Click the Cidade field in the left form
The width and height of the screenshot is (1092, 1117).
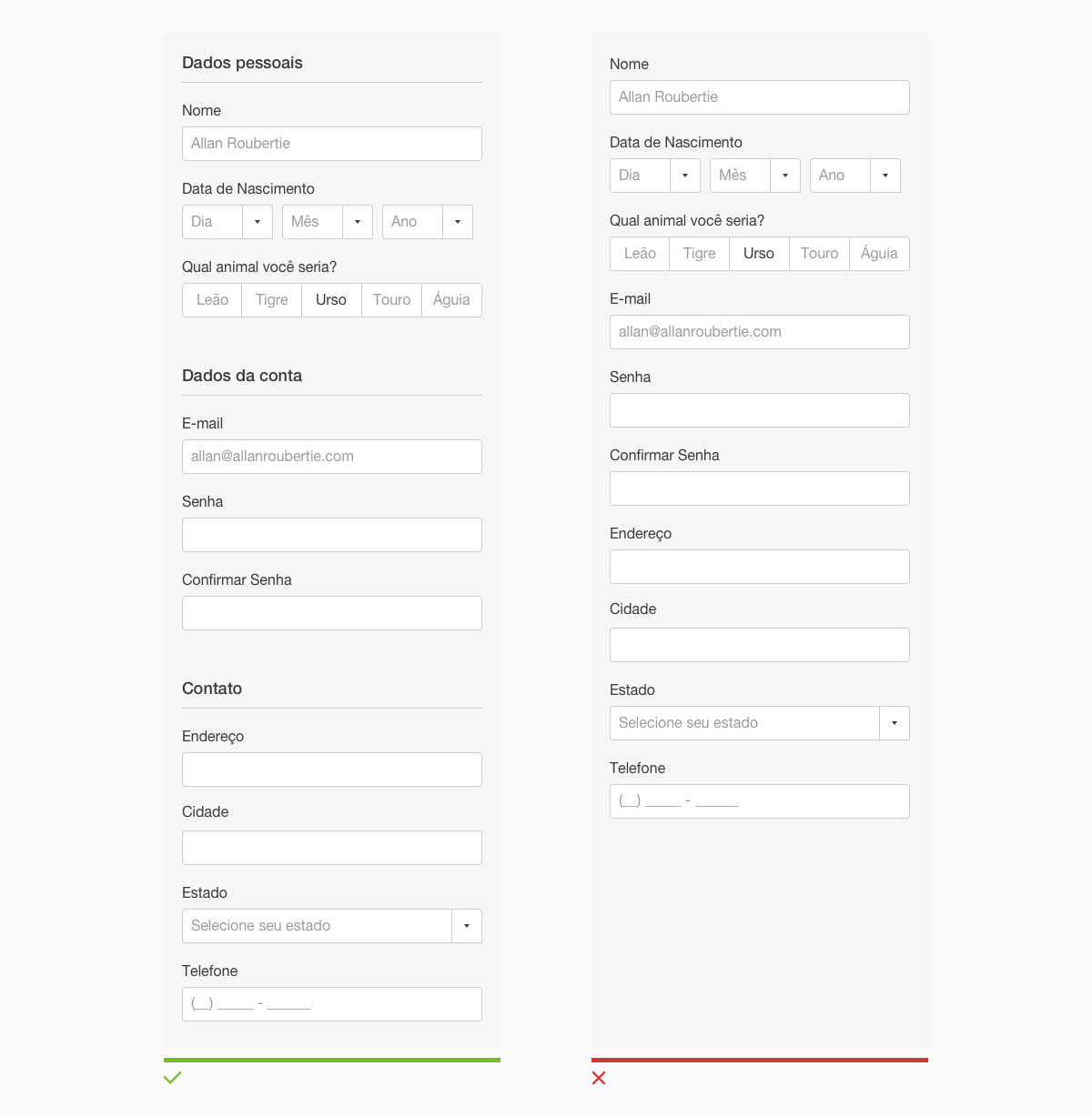coord(332,848)
